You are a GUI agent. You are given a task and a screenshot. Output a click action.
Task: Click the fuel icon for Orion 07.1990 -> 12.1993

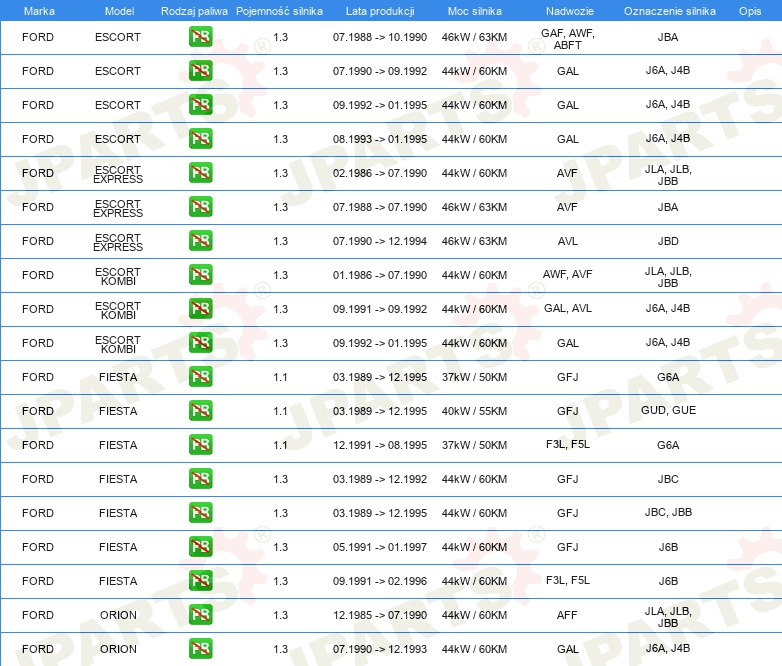[200, 649]
